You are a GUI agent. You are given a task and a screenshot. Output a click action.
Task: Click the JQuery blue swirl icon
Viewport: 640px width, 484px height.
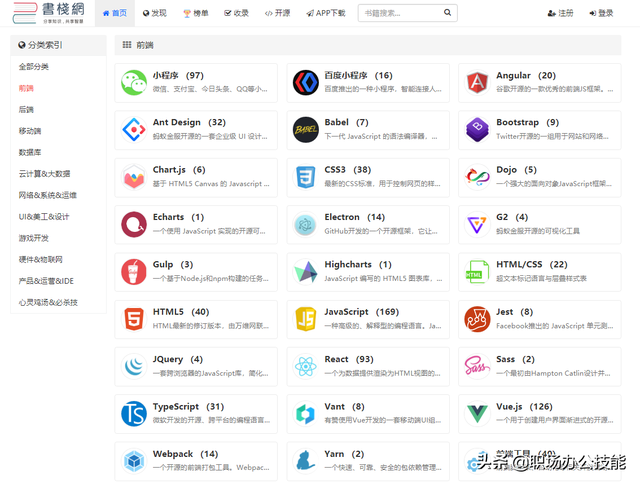134,366
